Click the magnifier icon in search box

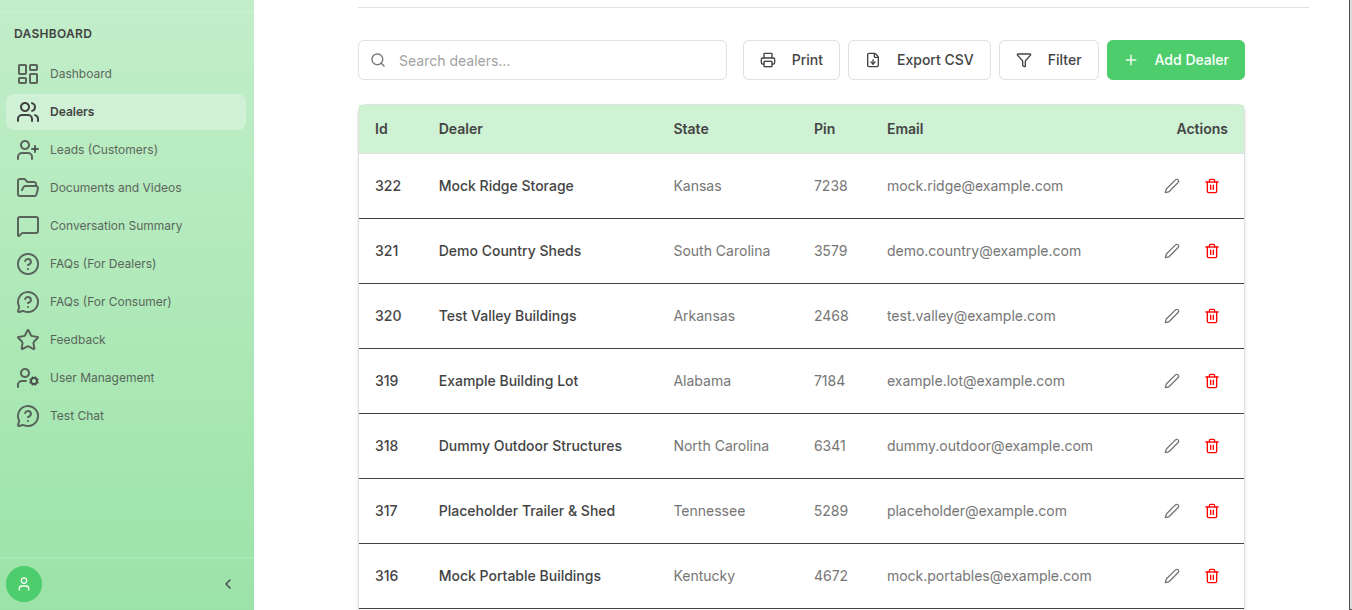click(x=378, y=60)
